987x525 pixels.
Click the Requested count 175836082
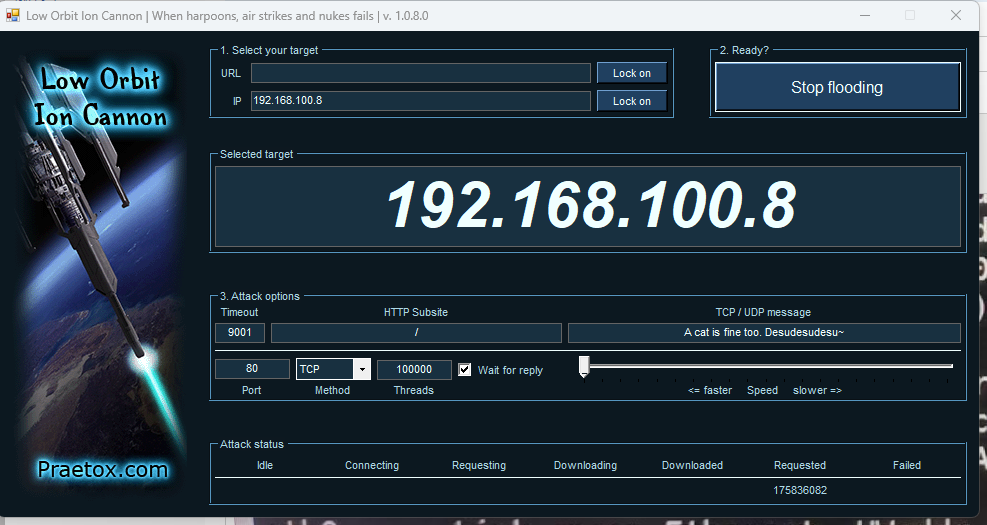click(800, 490)
